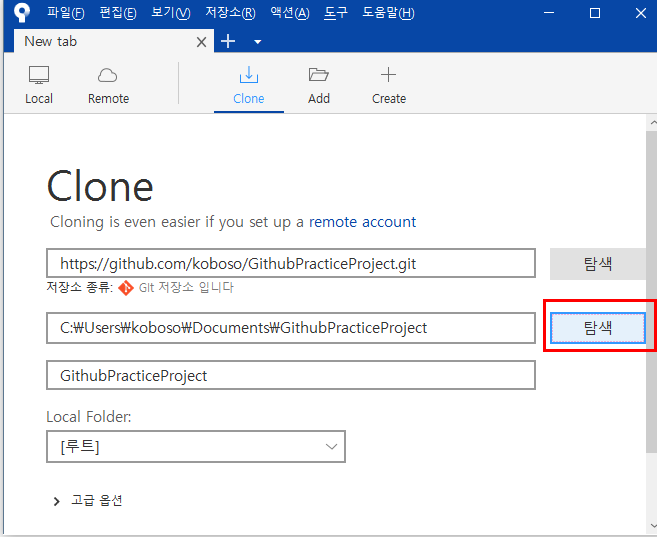Click the 'Local Folder:' label
Screen dimensions: 657x537
tap(88, 417)
